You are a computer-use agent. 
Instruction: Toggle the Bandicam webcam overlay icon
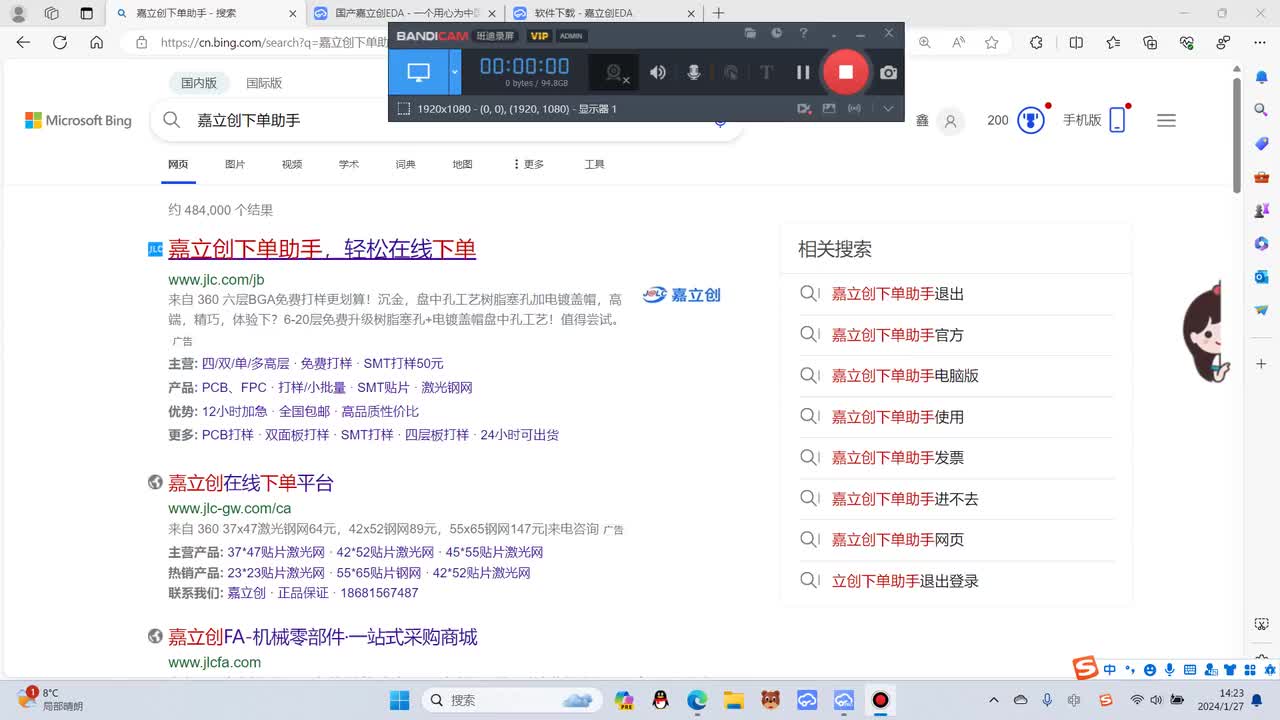tap(612, 72)
